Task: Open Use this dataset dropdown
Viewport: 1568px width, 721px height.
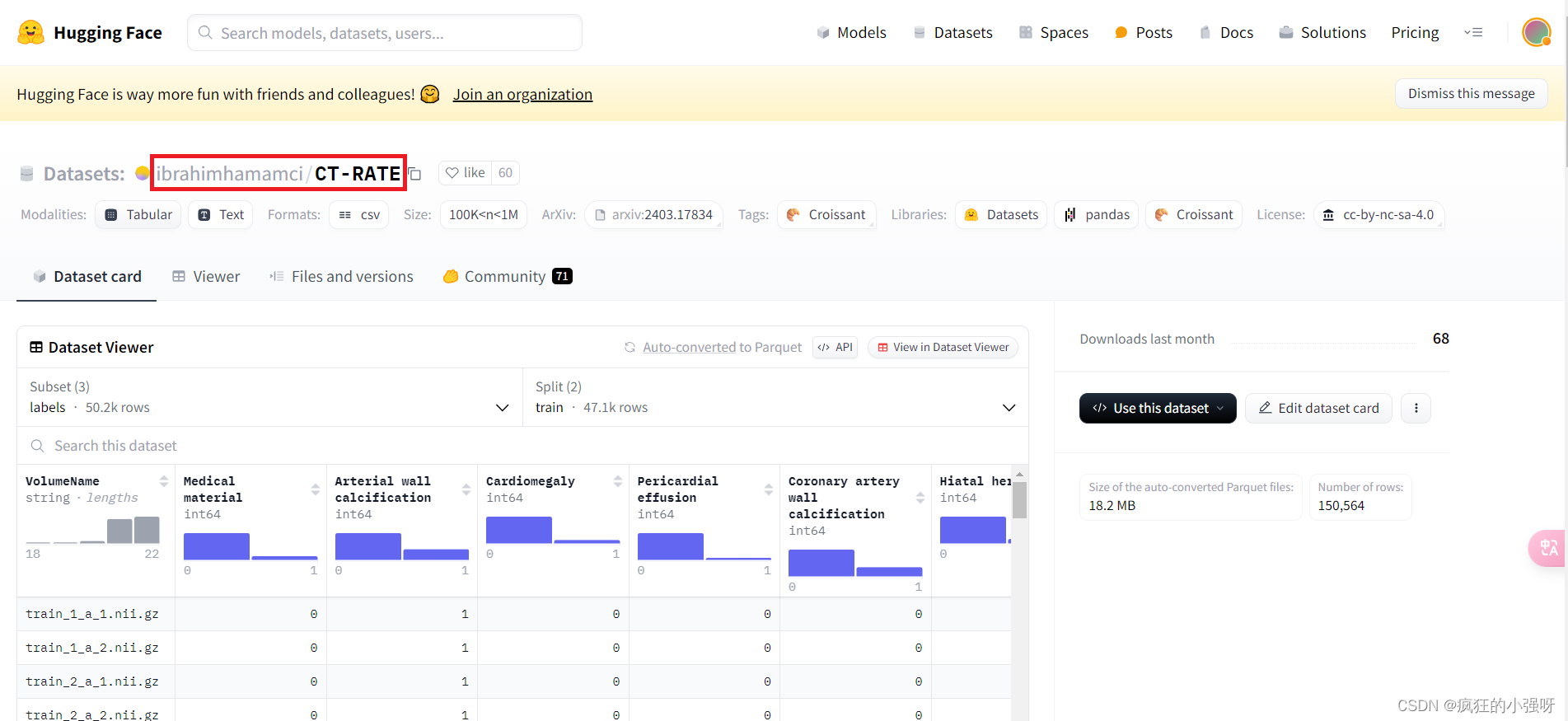Action: [x=1158, y=408]
